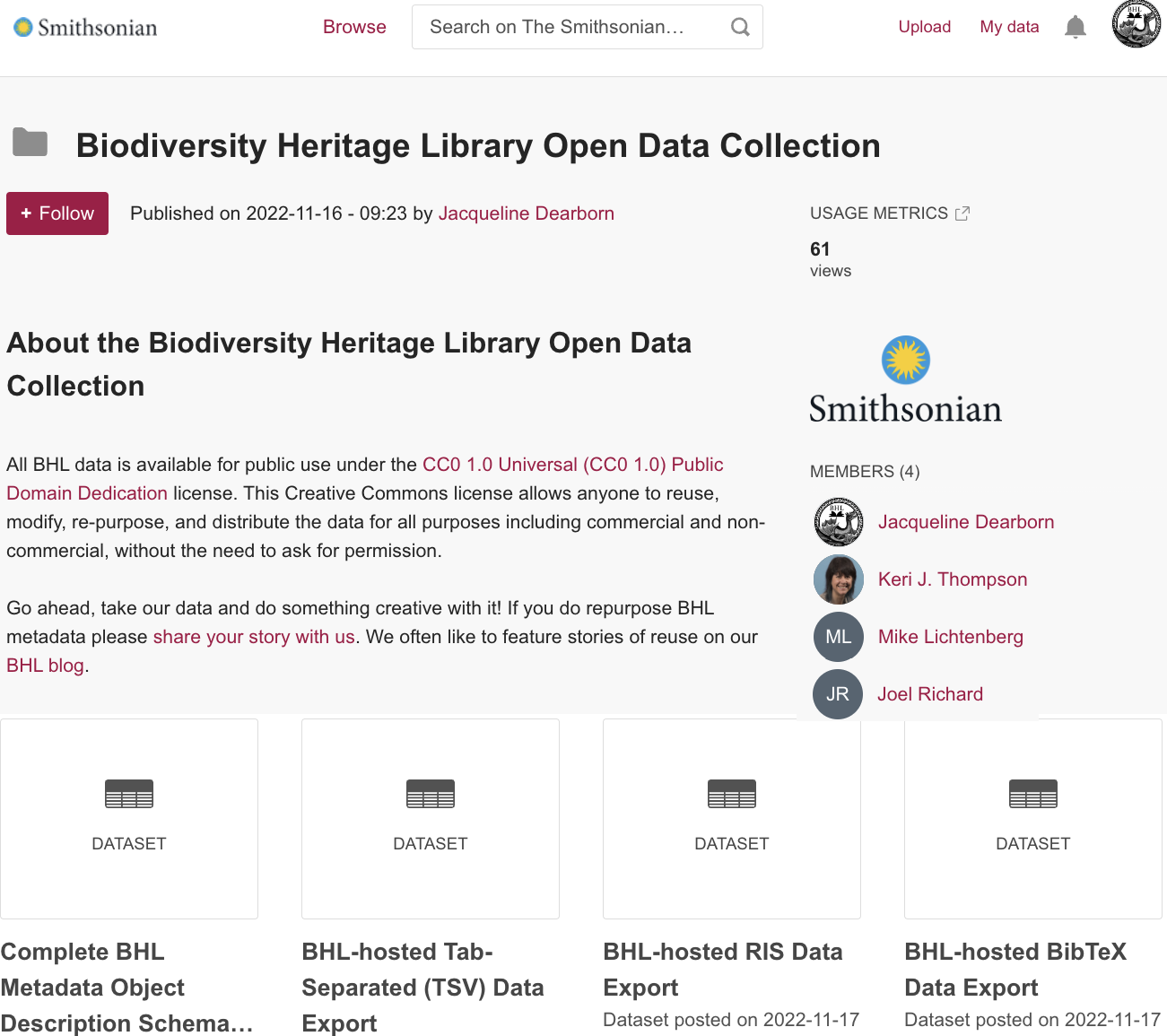Click the BHL profile avatar in the header
The height and width of the screenshot is (1036, 1167).
coord(1135,25)
